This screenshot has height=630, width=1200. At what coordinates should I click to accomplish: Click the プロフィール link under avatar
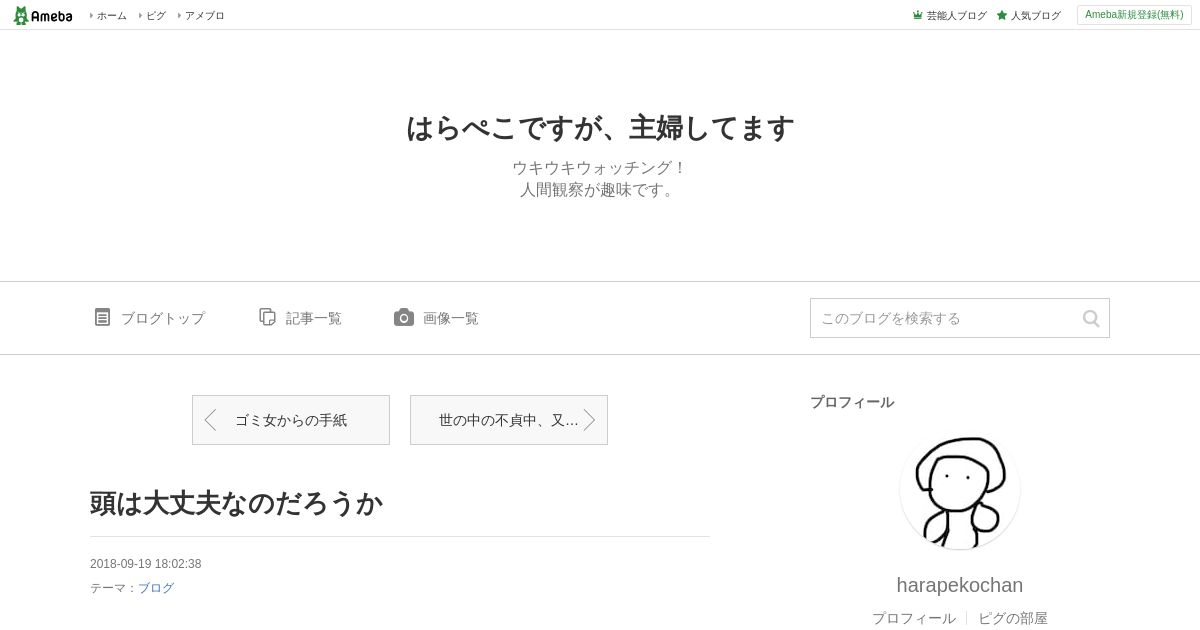pyautogui.click(x=914, y=618)
